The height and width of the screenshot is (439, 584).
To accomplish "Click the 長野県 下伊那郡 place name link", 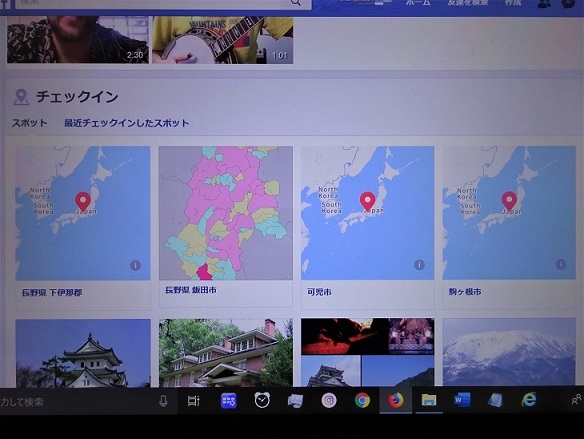I will [x=52, y=293].
